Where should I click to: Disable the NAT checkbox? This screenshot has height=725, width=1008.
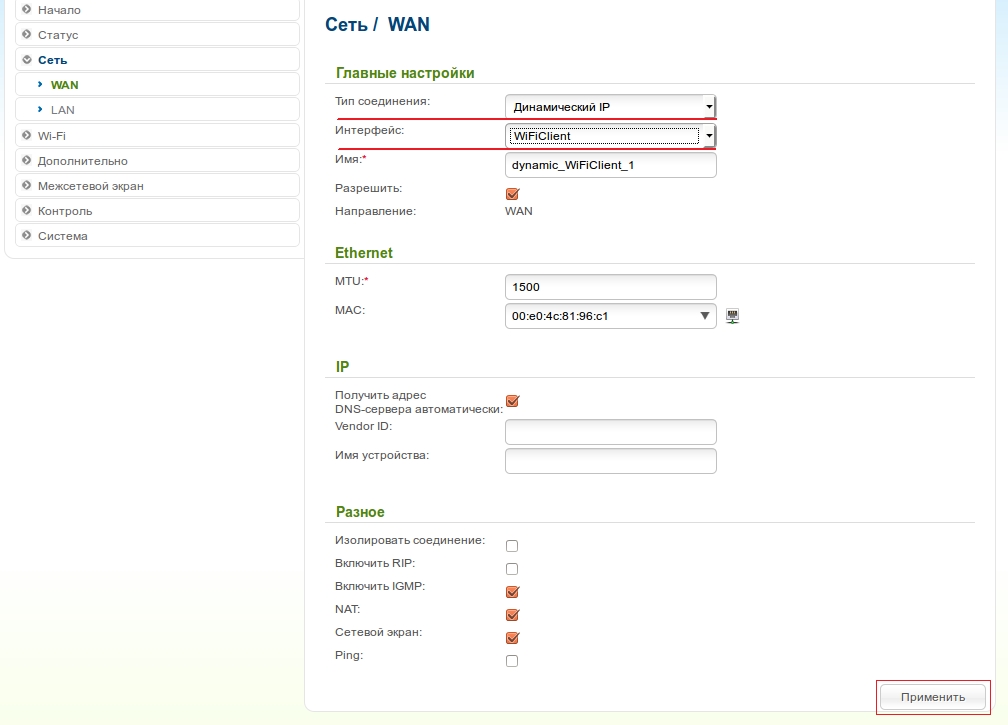512,615
